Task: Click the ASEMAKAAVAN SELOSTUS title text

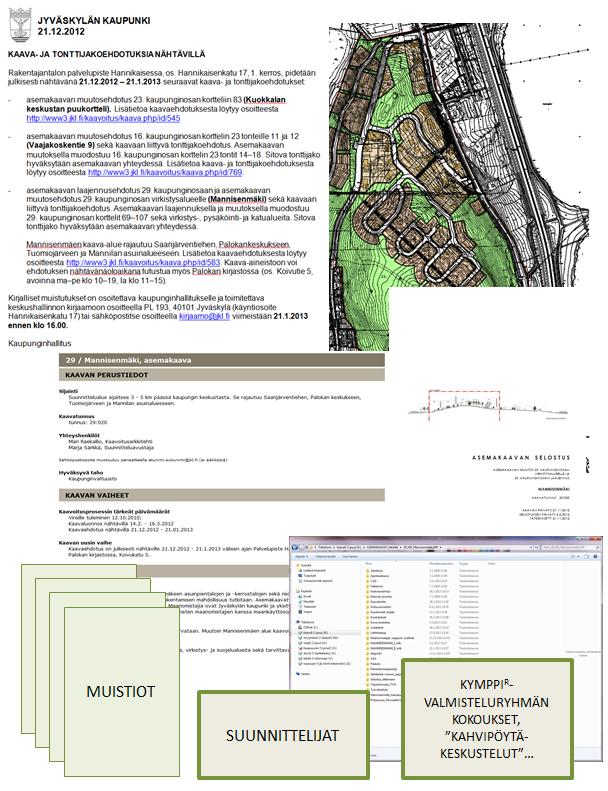Action: coord(521,458)
